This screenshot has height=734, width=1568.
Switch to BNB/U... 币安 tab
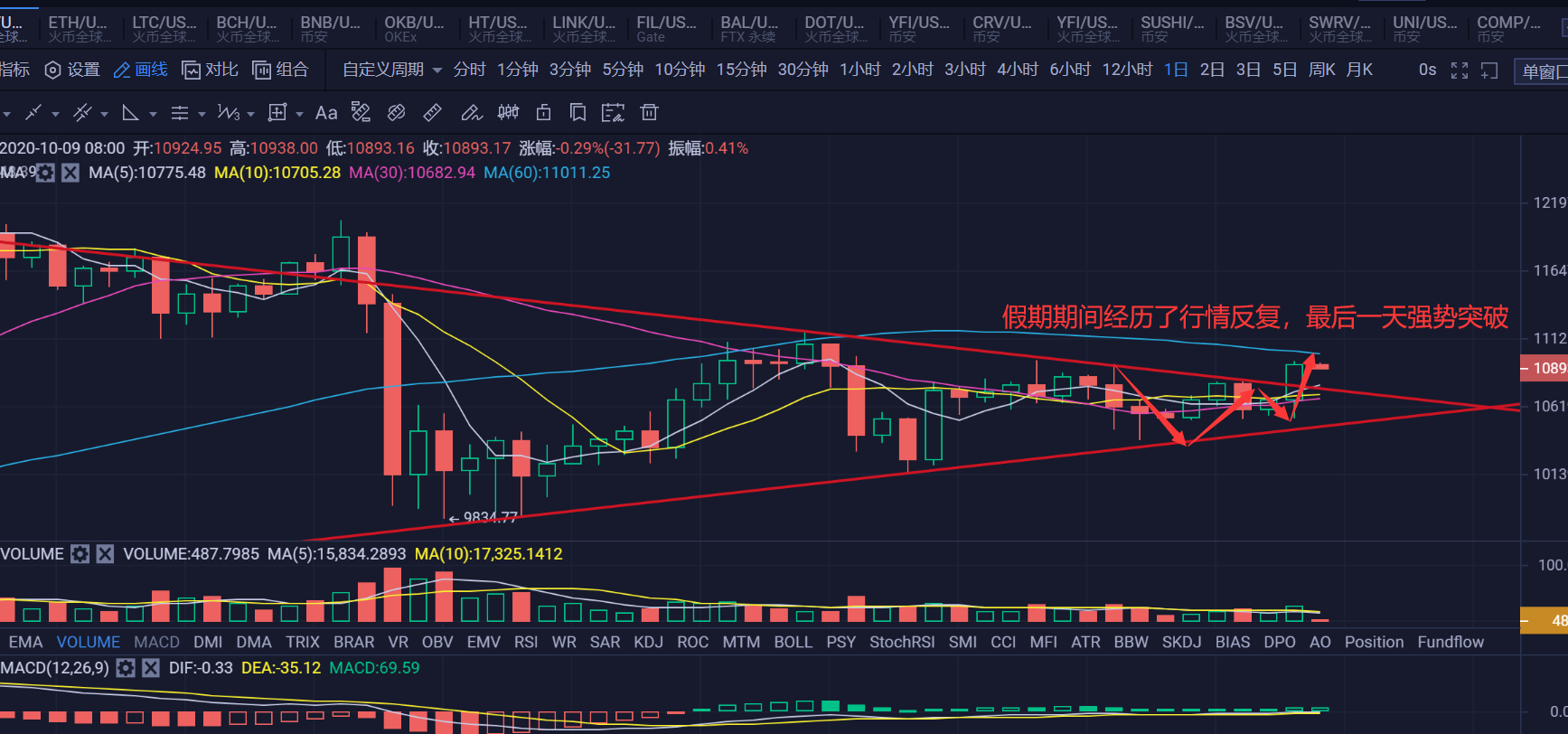click(330, 29)
